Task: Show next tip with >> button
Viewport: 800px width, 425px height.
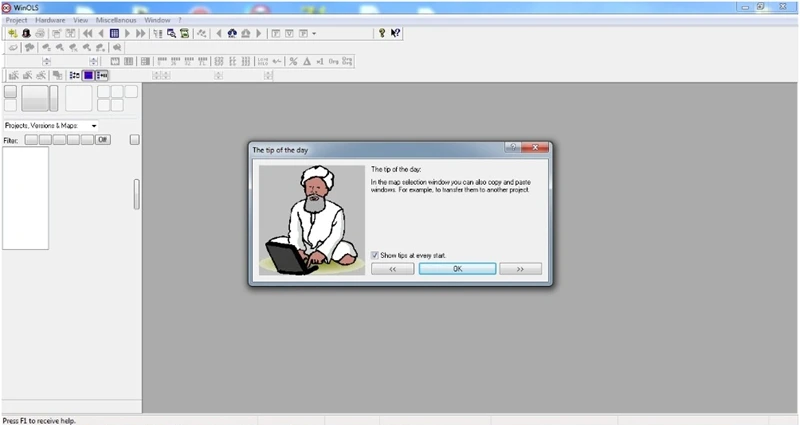Action: pyautogui.click(x=520, y=268)
